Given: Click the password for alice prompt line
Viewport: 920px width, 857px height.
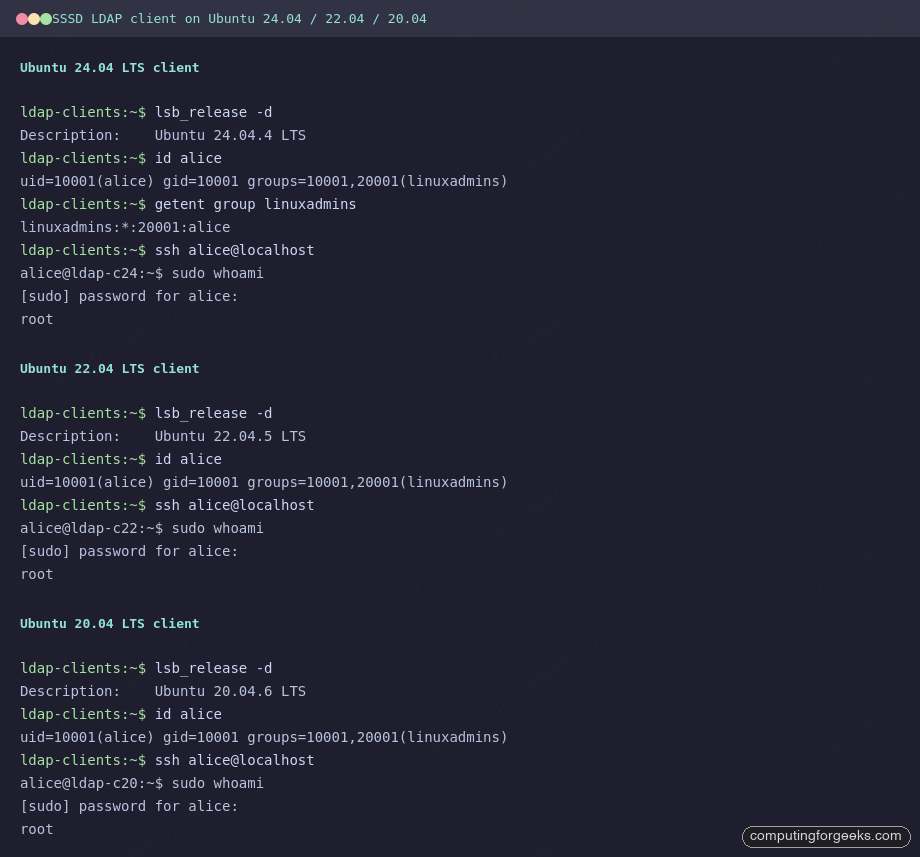Looking at the screenshot, I should point(128,296).
